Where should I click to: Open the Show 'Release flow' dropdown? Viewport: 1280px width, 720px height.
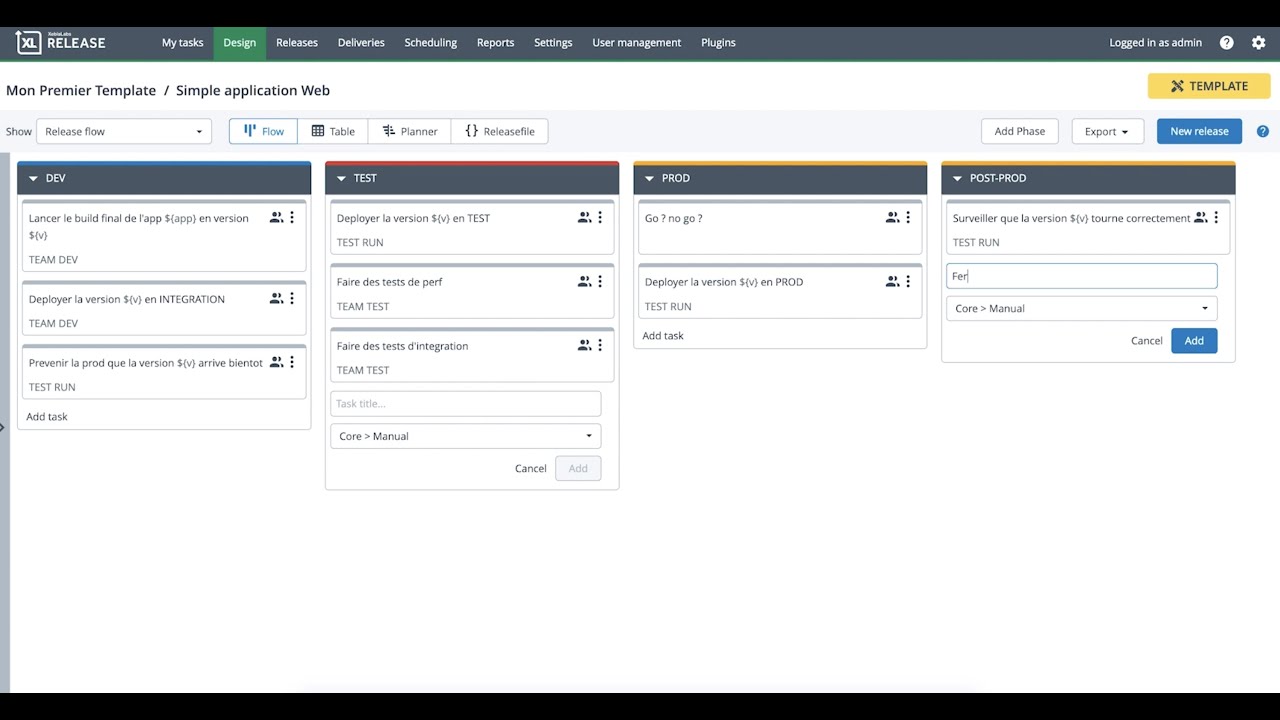click(x=124, y=131)
